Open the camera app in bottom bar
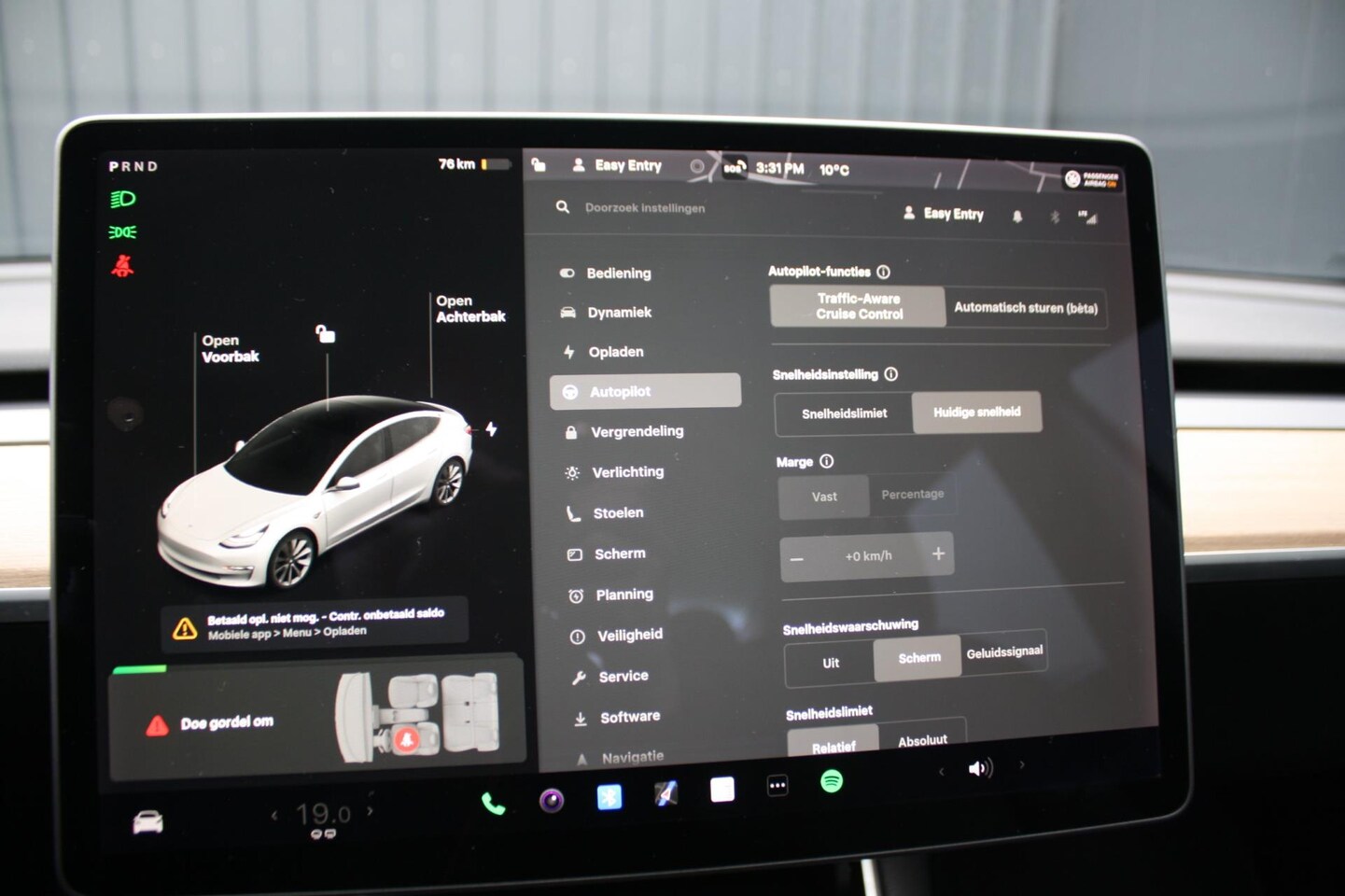 point(552,801)
